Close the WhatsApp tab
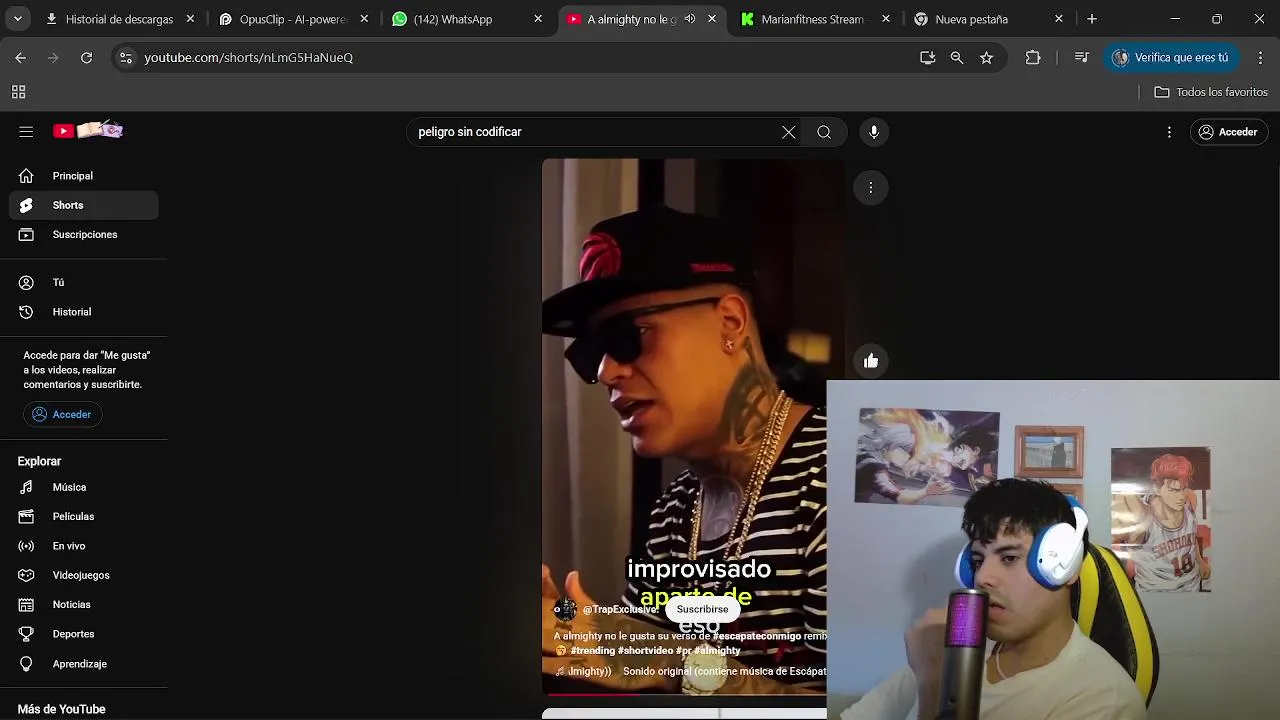Image resolution: width=1280 pixels, height=720 pixels. click(538, 19)
